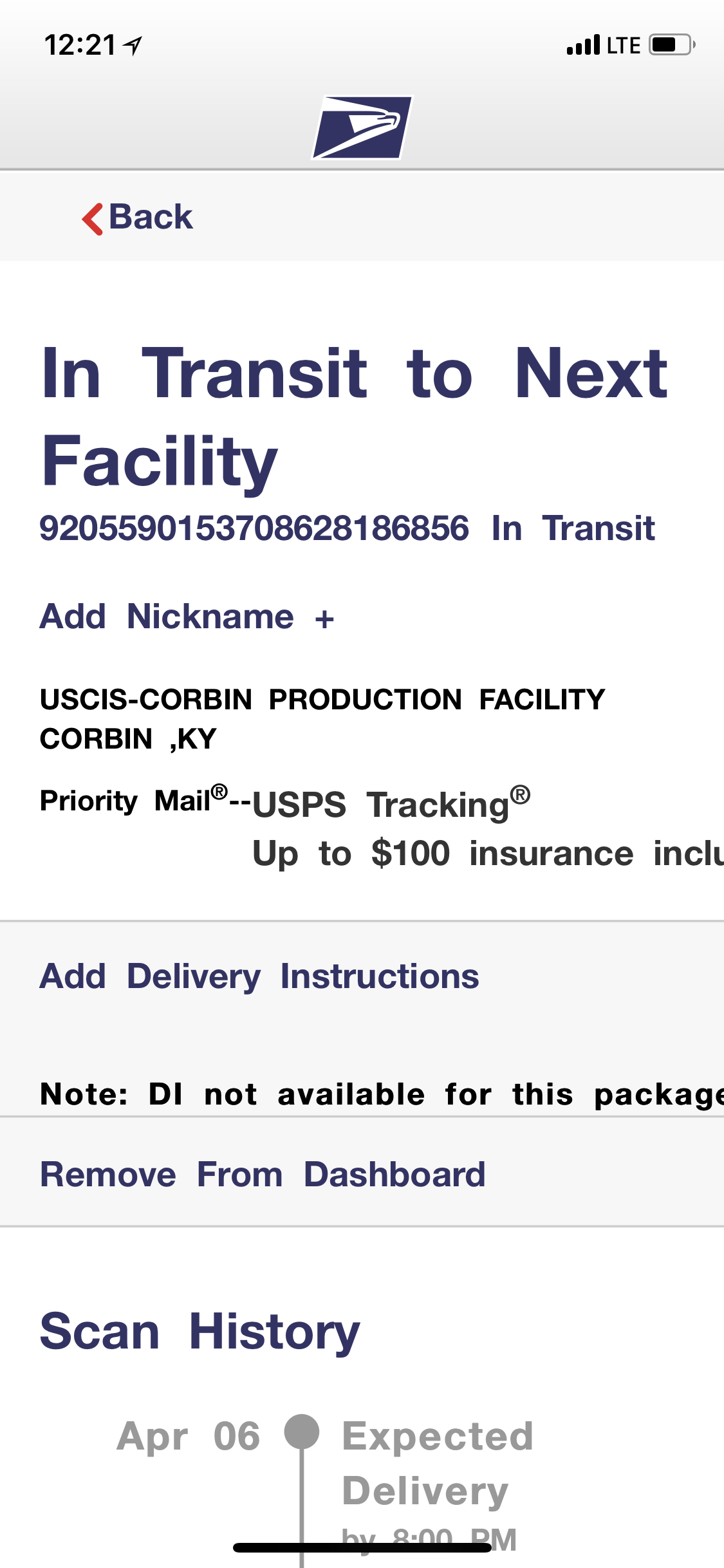The width and height of the screenshot is (724, 1568).
Task: Tap the USPS eagle logo
Action: coord(362,127)
